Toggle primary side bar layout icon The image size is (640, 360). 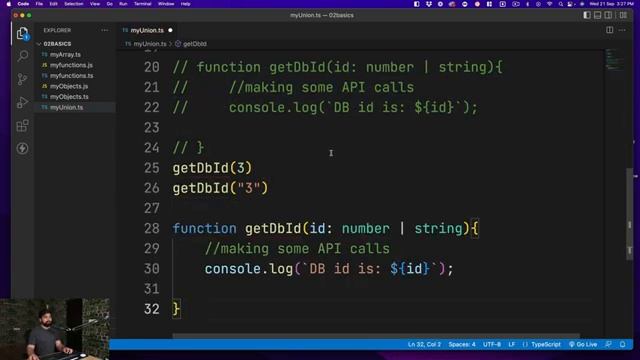click(x=587, y=15)
